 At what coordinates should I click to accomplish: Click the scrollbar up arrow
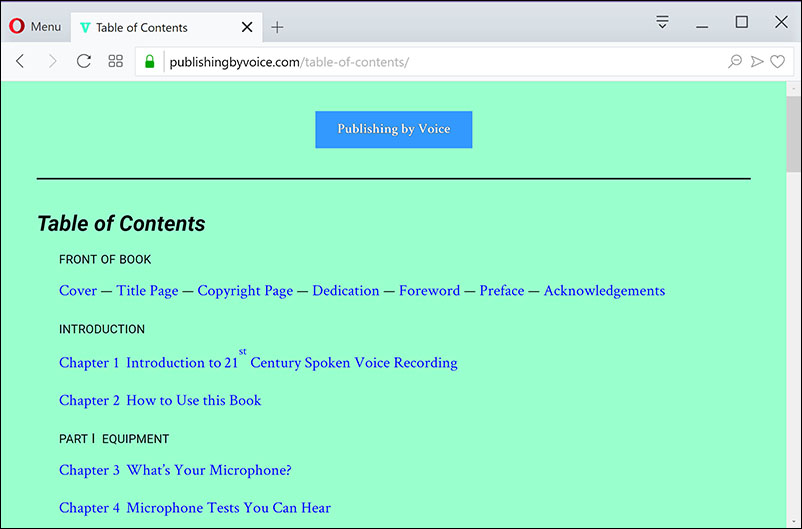(793, 89)
